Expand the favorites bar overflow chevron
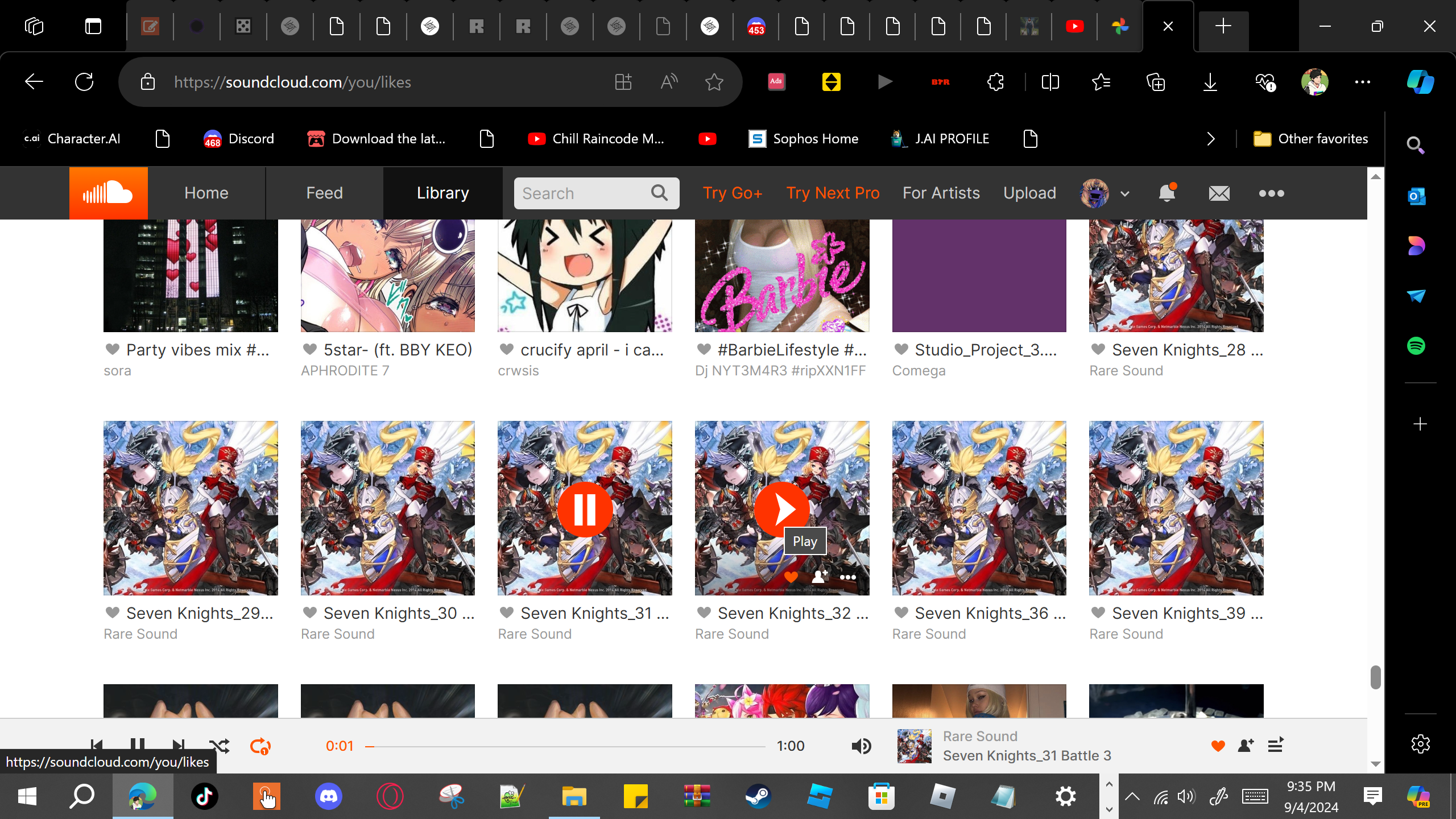This screenshot has width=1456, height=819. click(1211, 139)
